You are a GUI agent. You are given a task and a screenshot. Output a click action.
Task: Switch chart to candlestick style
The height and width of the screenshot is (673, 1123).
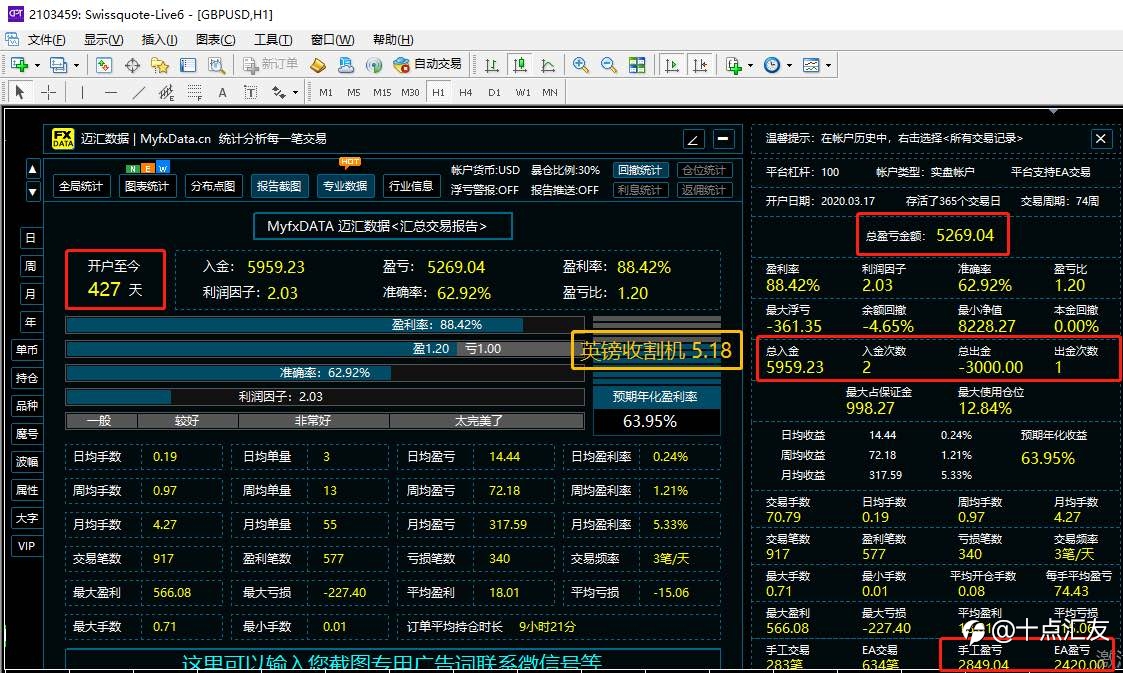519,65
